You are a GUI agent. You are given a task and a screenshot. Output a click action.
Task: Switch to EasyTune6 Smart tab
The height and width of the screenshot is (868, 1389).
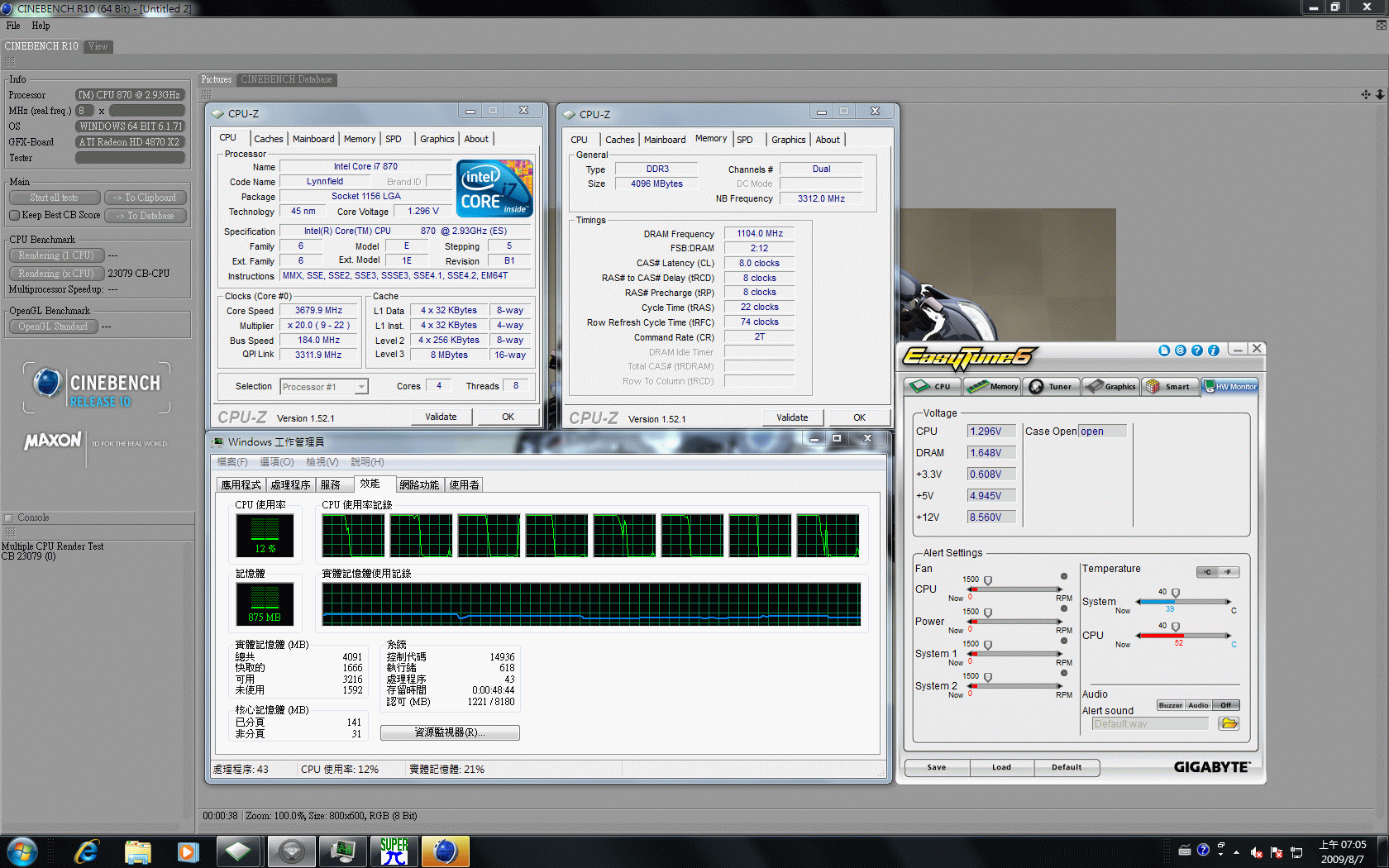point(1170,387)
